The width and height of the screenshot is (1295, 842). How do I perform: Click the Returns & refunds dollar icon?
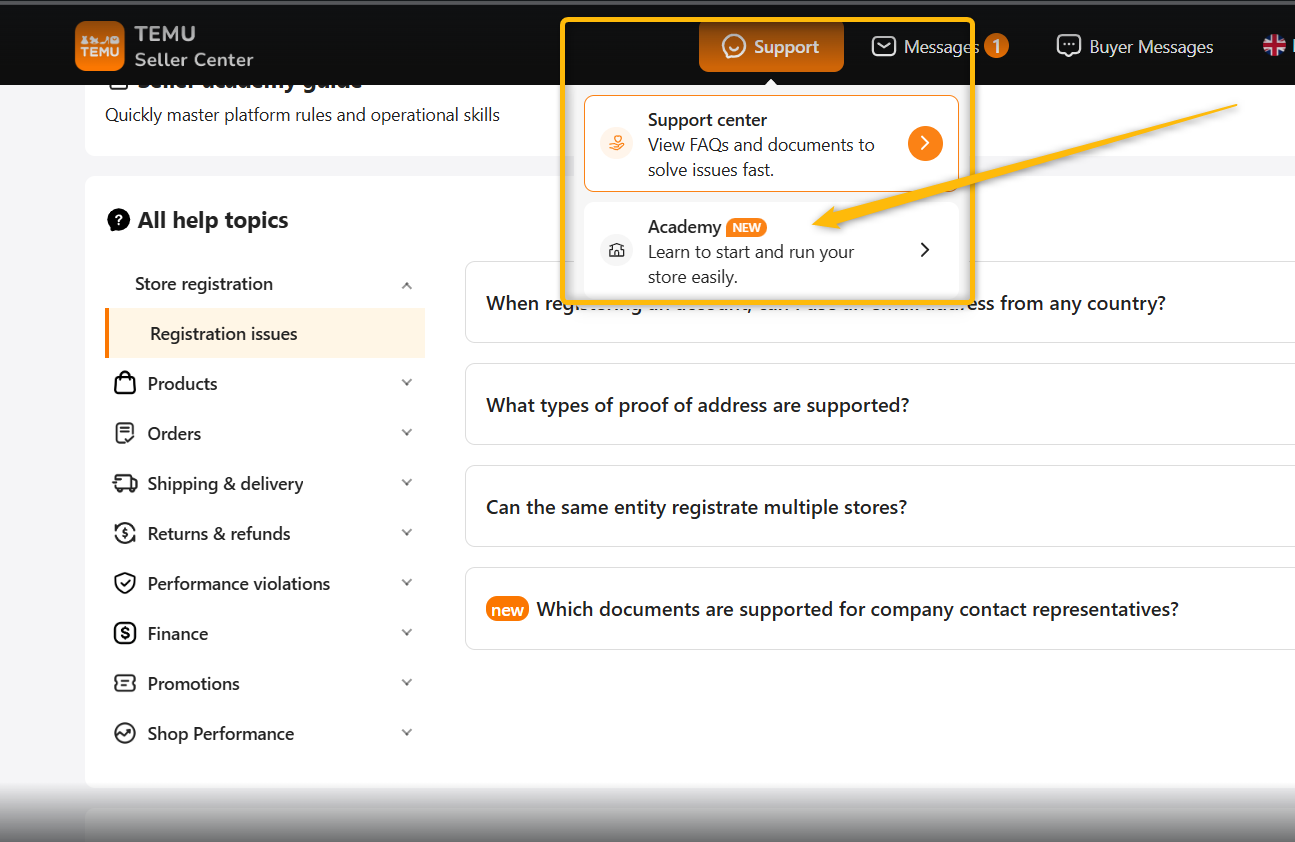coord(125,533)
